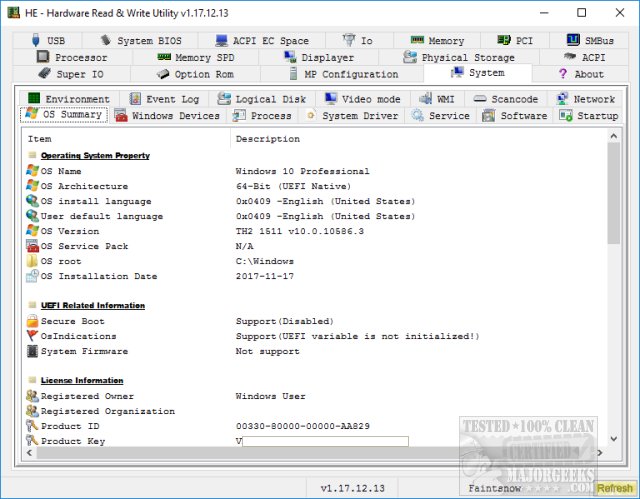Click the About question mark icon
This screenshot has width=640, height=499.
tap(563, 74)
